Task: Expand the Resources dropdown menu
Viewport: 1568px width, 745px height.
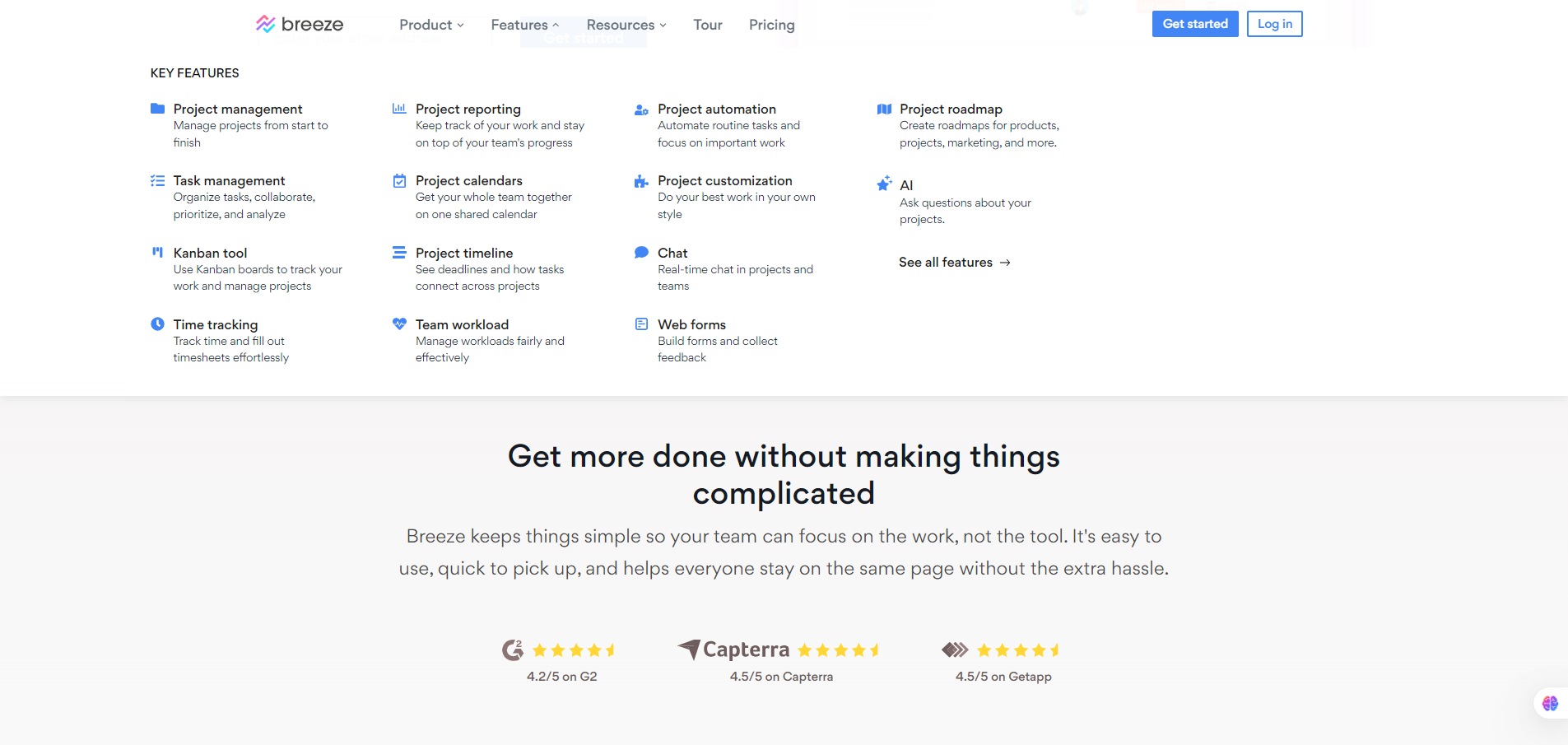Action: [626, 25]
